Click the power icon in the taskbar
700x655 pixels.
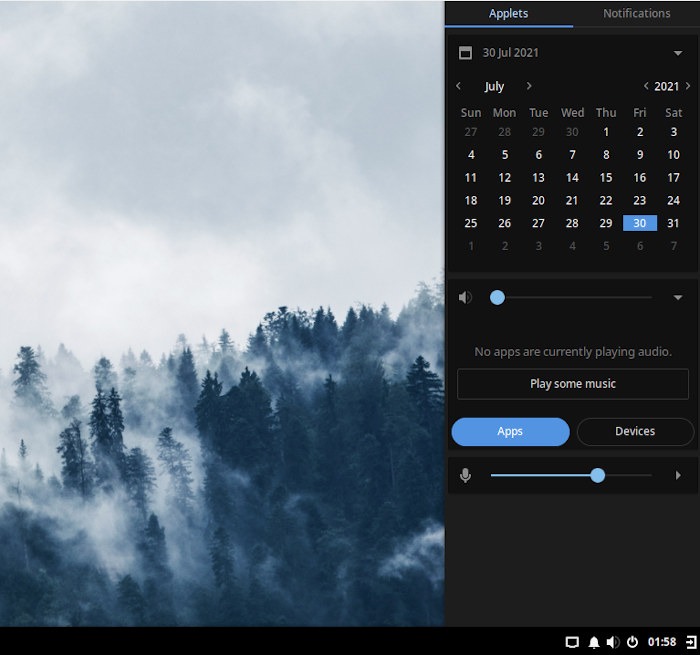tap(632, 642)
